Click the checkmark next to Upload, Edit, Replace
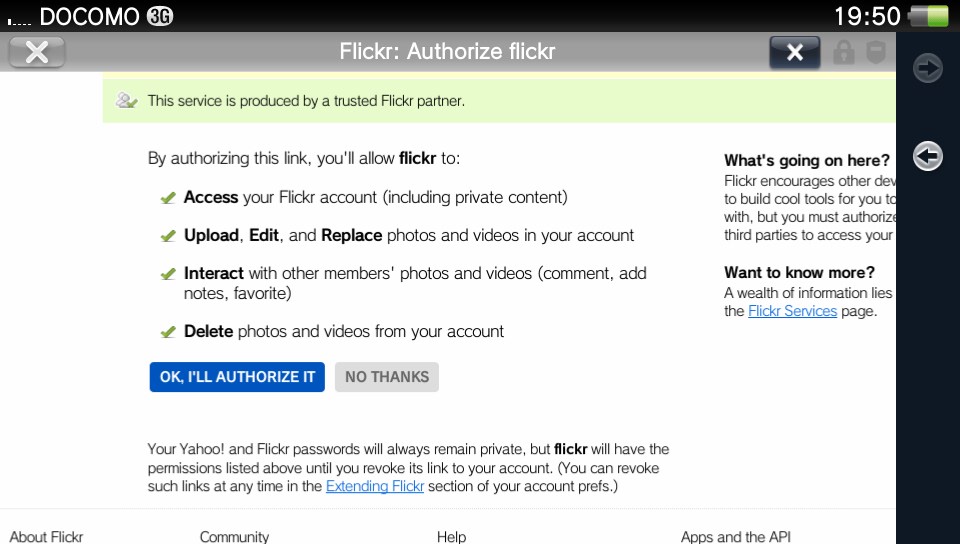 (168, 236)
